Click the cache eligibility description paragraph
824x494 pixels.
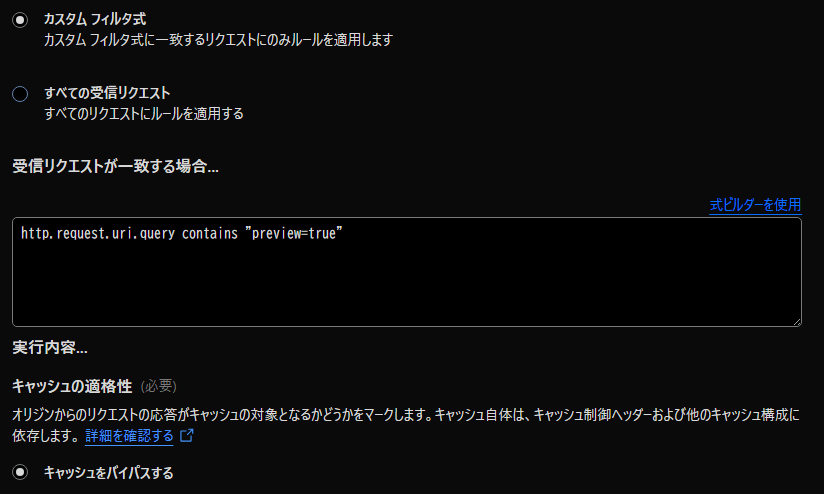400,414
